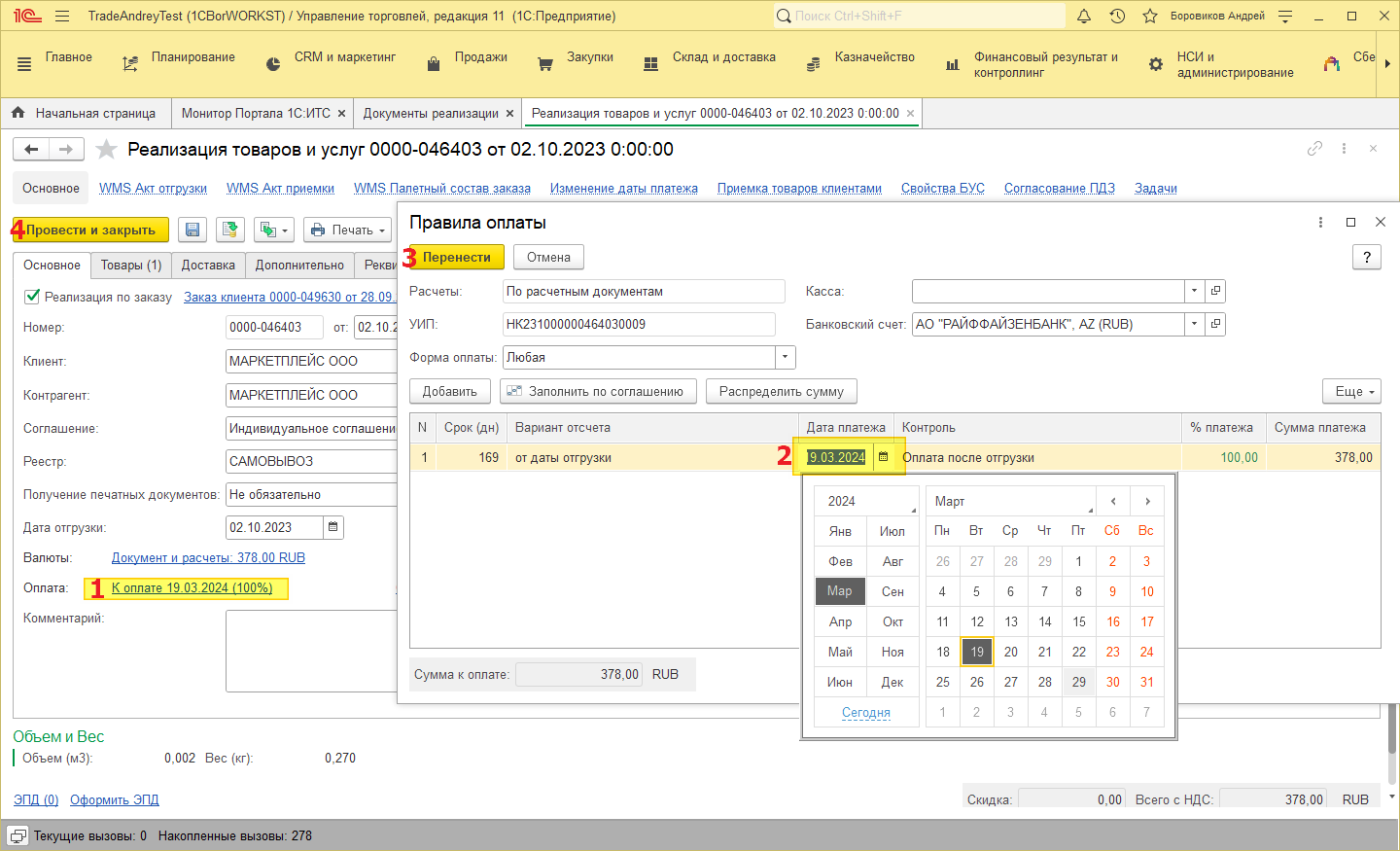Viewport: 1400px width, 851px height.
Task: Open notifications bell icon
Action: [x=1084, y=16]
